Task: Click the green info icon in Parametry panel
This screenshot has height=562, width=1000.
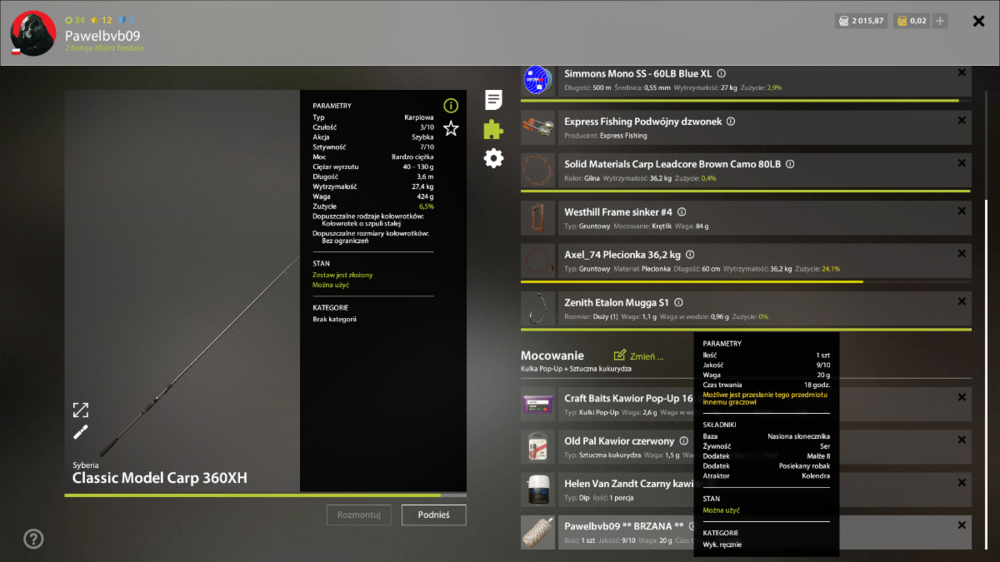Action: click(x=451, y=105)
